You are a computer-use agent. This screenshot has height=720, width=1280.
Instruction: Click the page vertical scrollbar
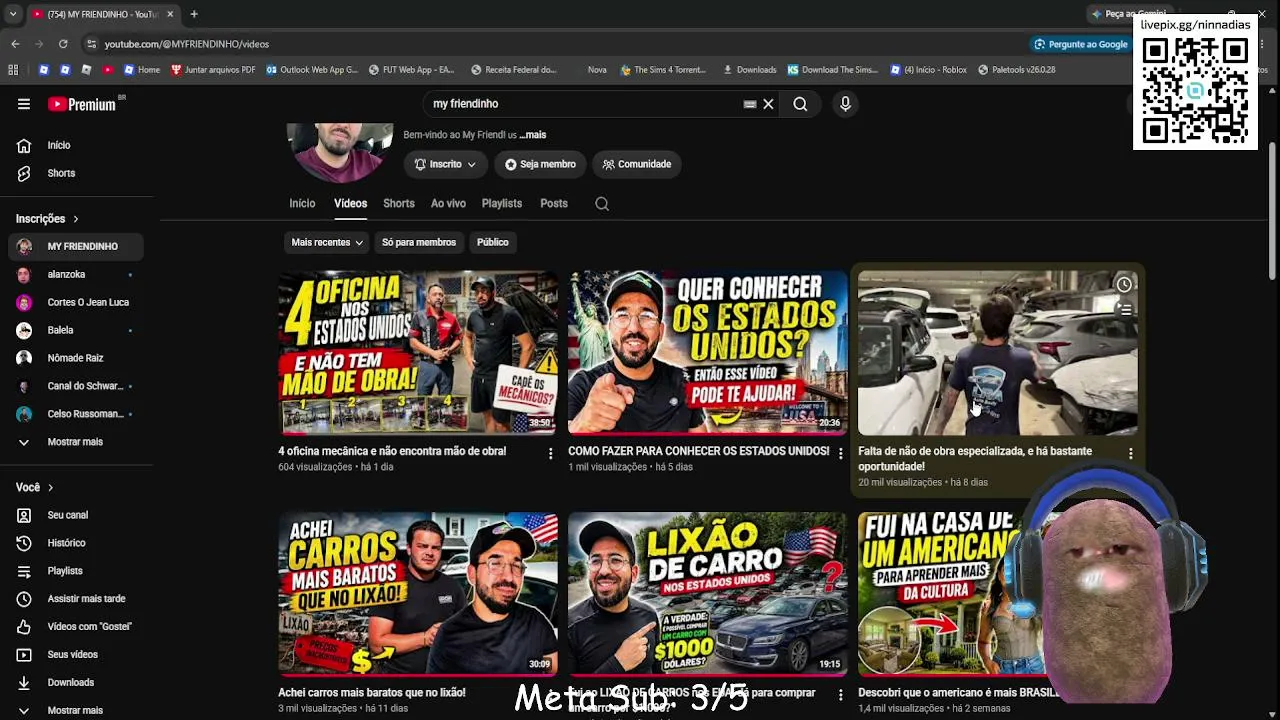1272,210
